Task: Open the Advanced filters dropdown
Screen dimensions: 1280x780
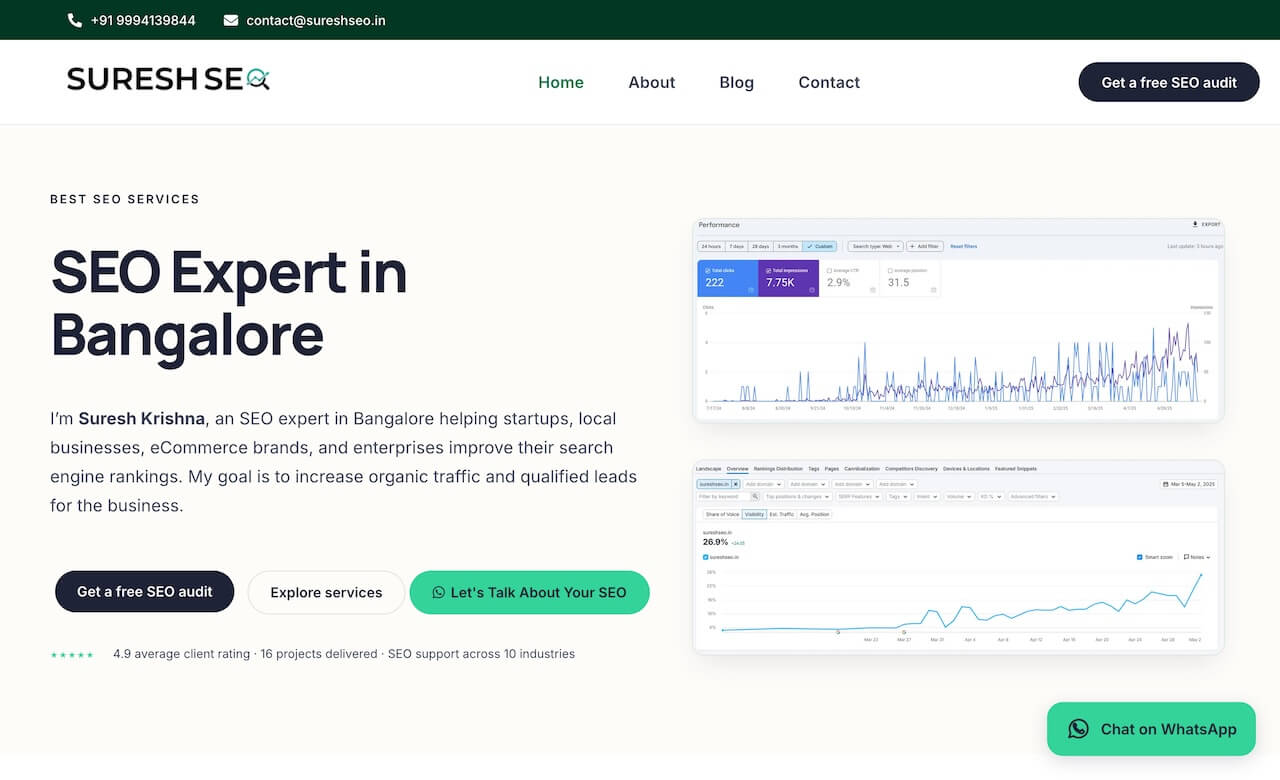Action: (1033, 497)
